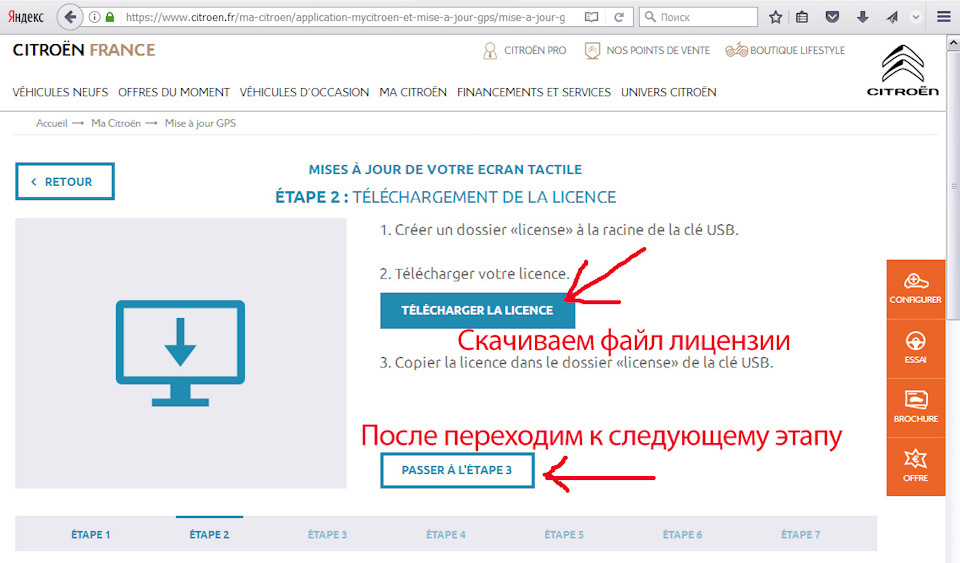Click the page vertical scrollbar thumb
Image resolution: width=960 pixels, height=563 pixels.
(953, 185)
